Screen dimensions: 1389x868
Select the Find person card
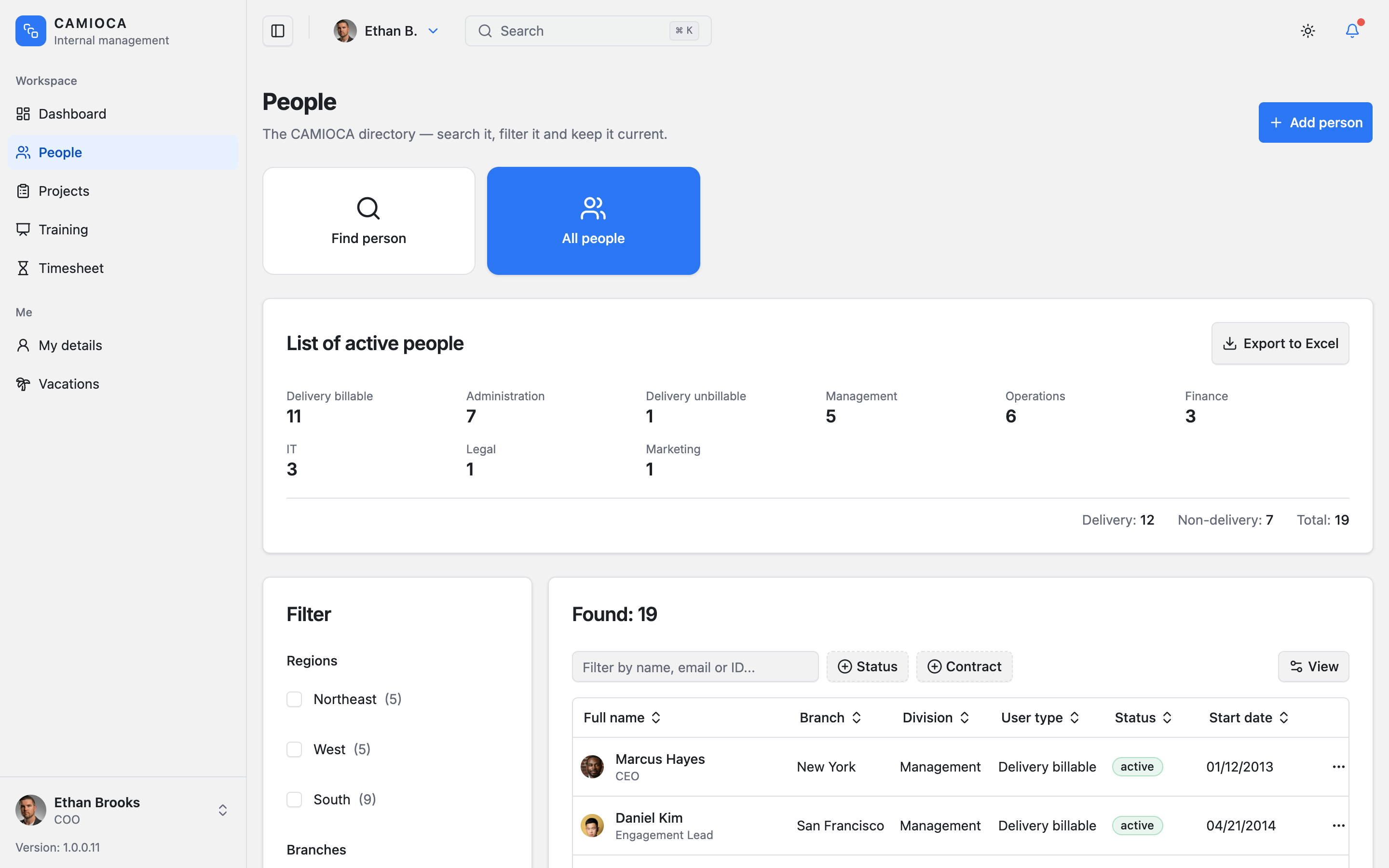click(368, 220)
